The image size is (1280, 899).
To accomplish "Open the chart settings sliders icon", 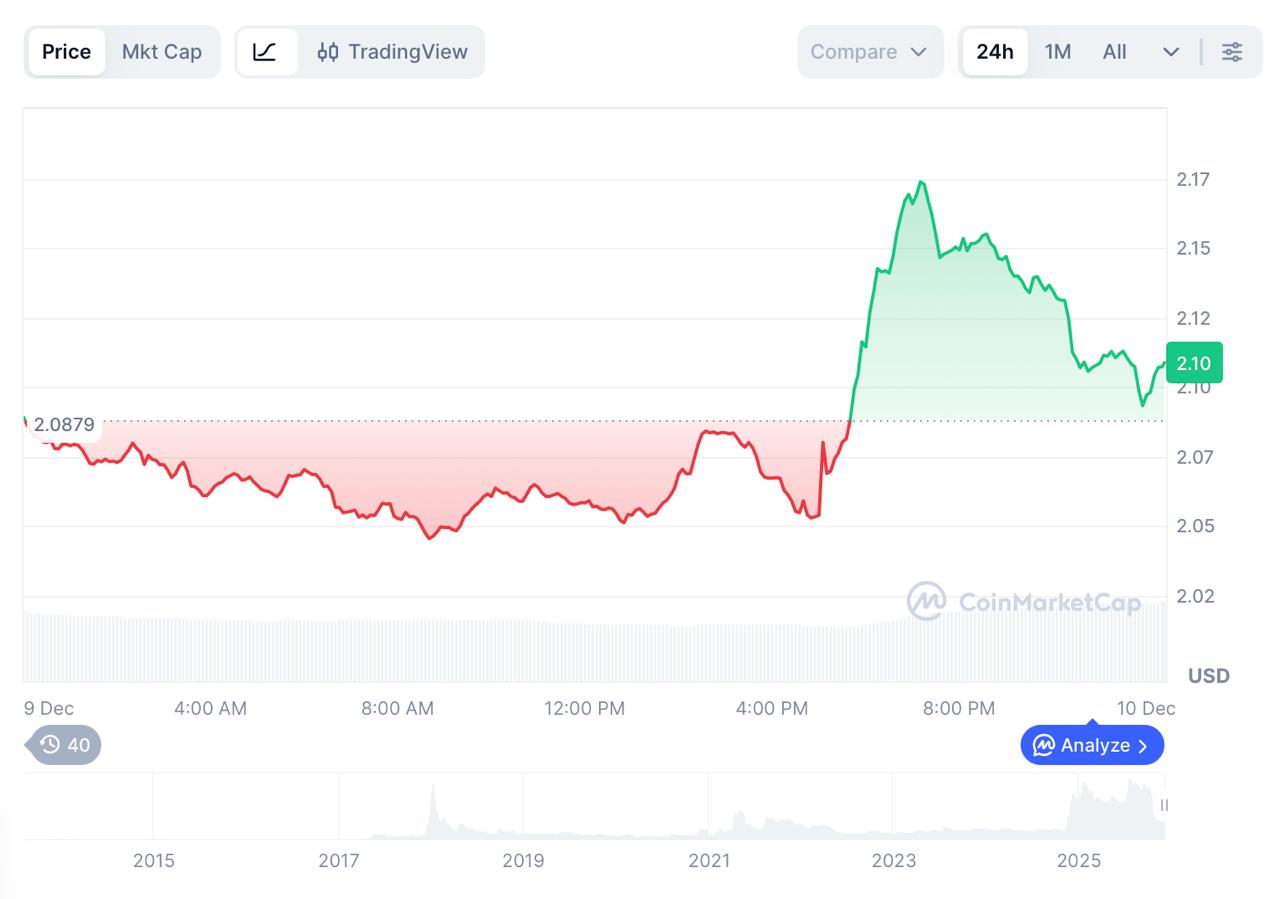I will (x=1232, y=52).
